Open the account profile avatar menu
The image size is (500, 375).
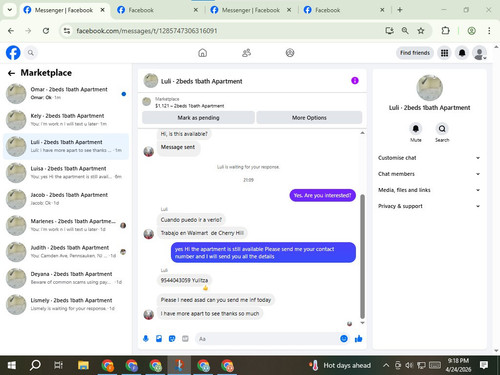tap(480, 53)
